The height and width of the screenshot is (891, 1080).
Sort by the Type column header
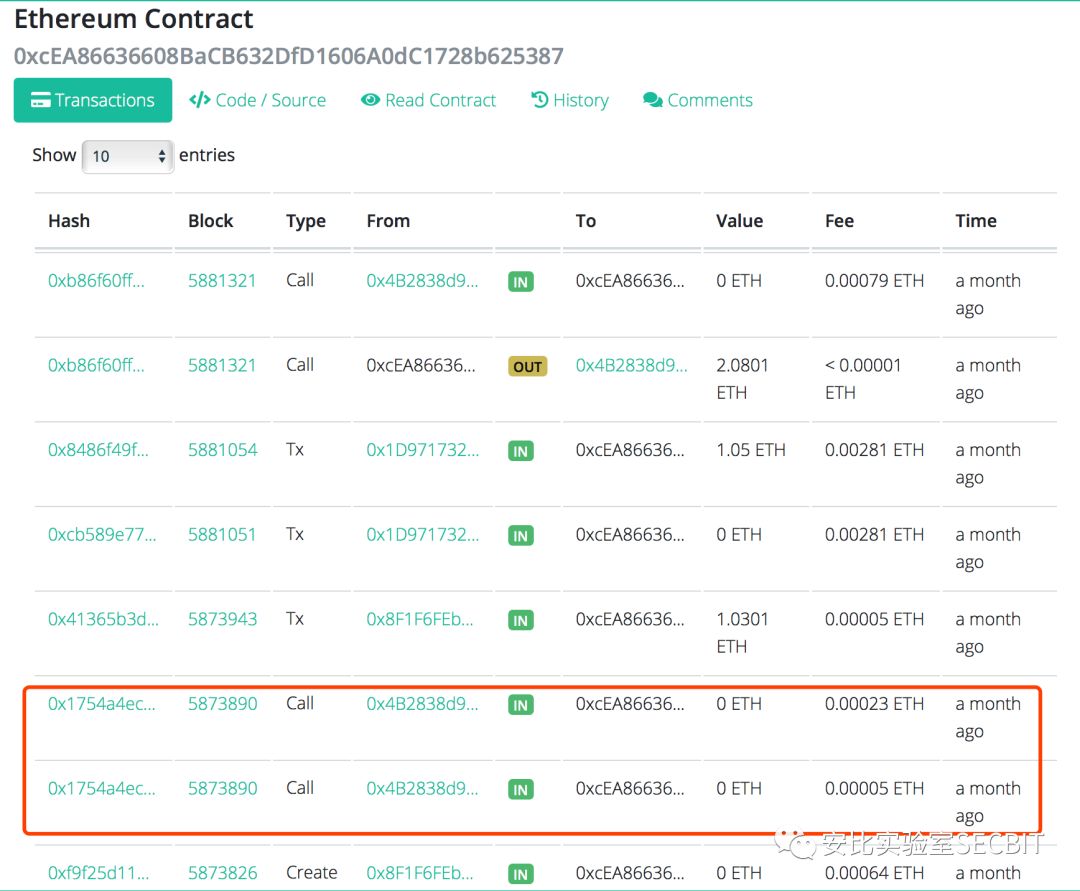click(306, 221)
